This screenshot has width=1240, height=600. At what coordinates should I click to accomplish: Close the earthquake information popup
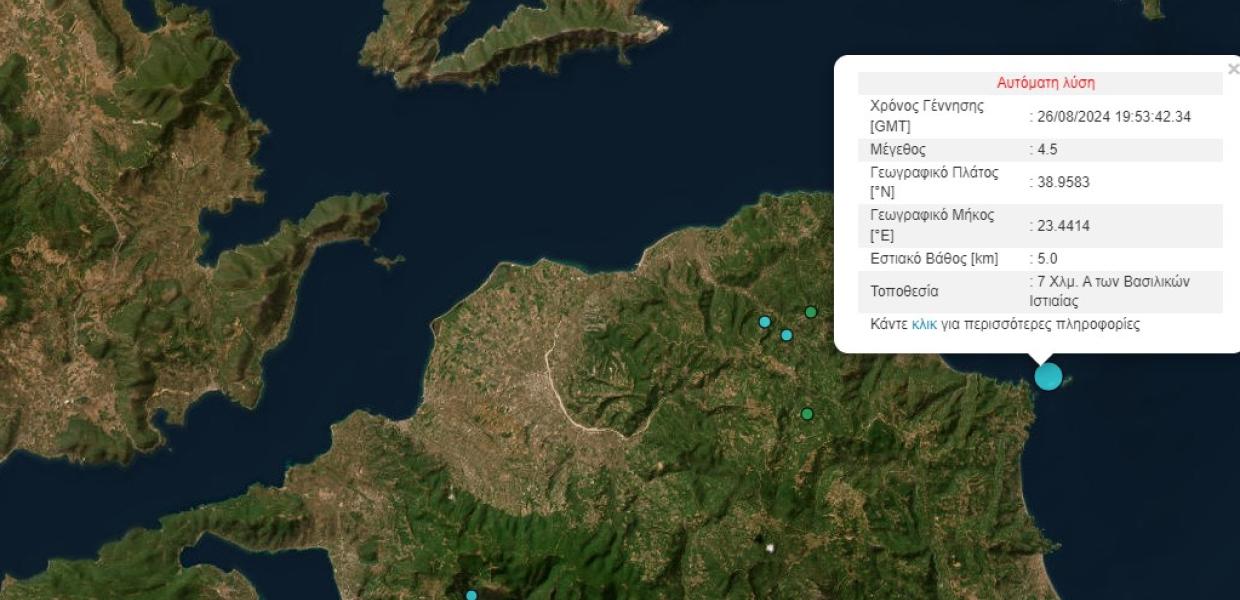[x=1233, y=69]
